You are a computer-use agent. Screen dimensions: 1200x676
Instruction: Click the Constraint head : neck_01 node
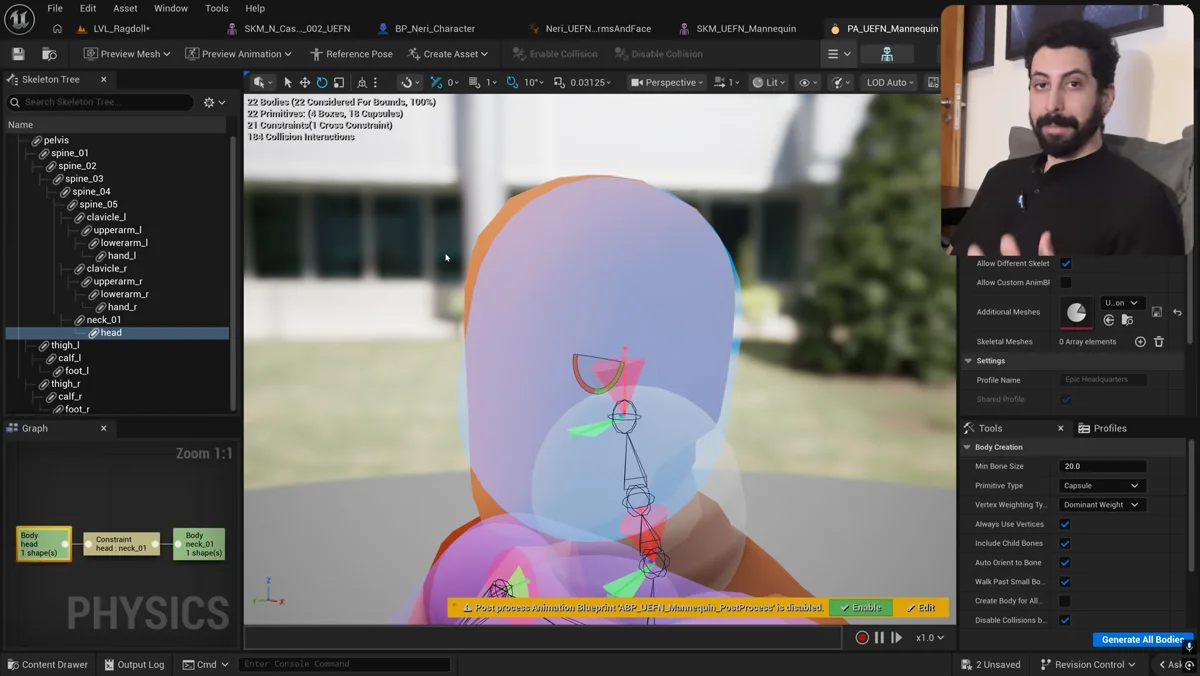[122, 544]
